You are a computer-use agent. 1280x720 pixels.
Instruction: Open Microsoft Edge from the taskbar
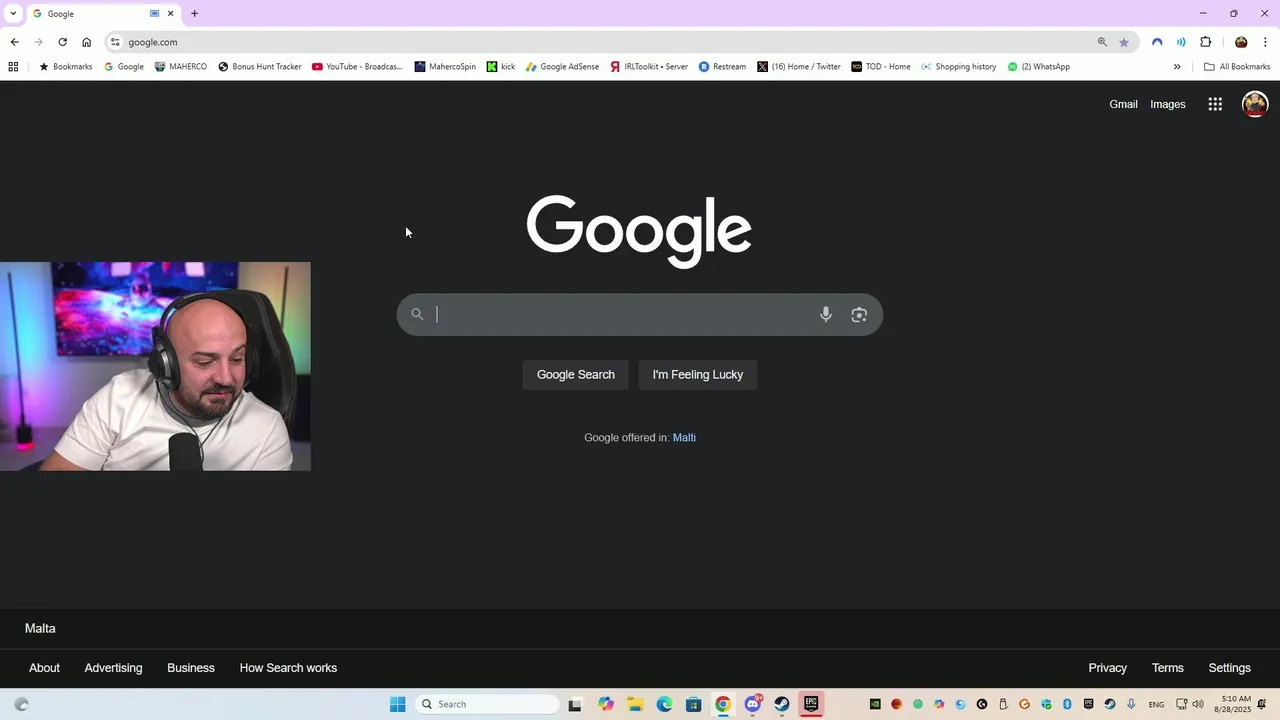pos(664,704)
